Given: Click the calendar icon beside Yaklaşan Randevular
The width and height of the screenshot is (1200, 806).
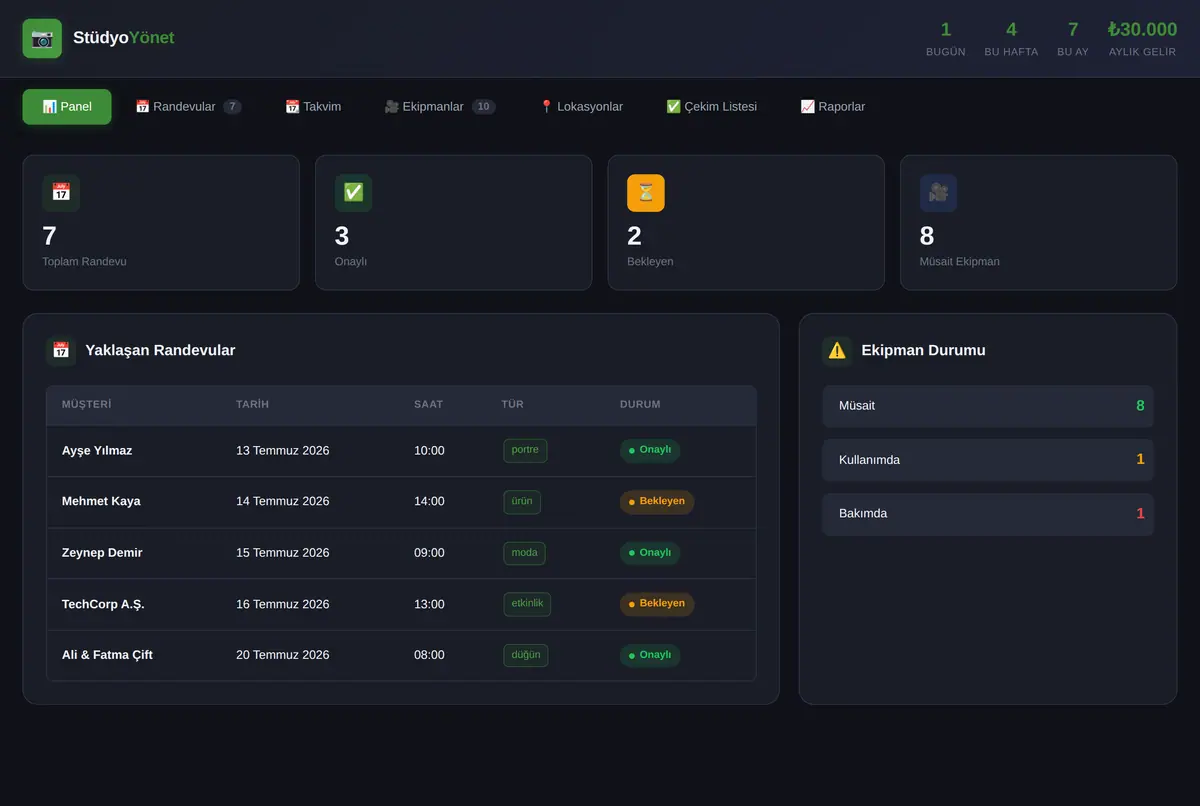Looking at the screenshot, I should click(61, 350).
